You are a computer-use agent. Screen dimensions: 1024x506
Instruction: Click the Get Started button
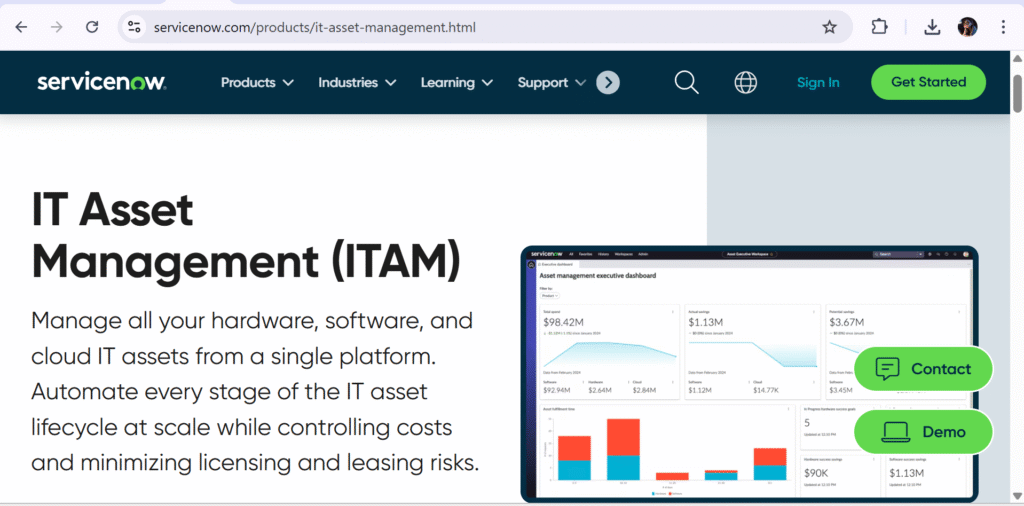(x=928, y=82)
